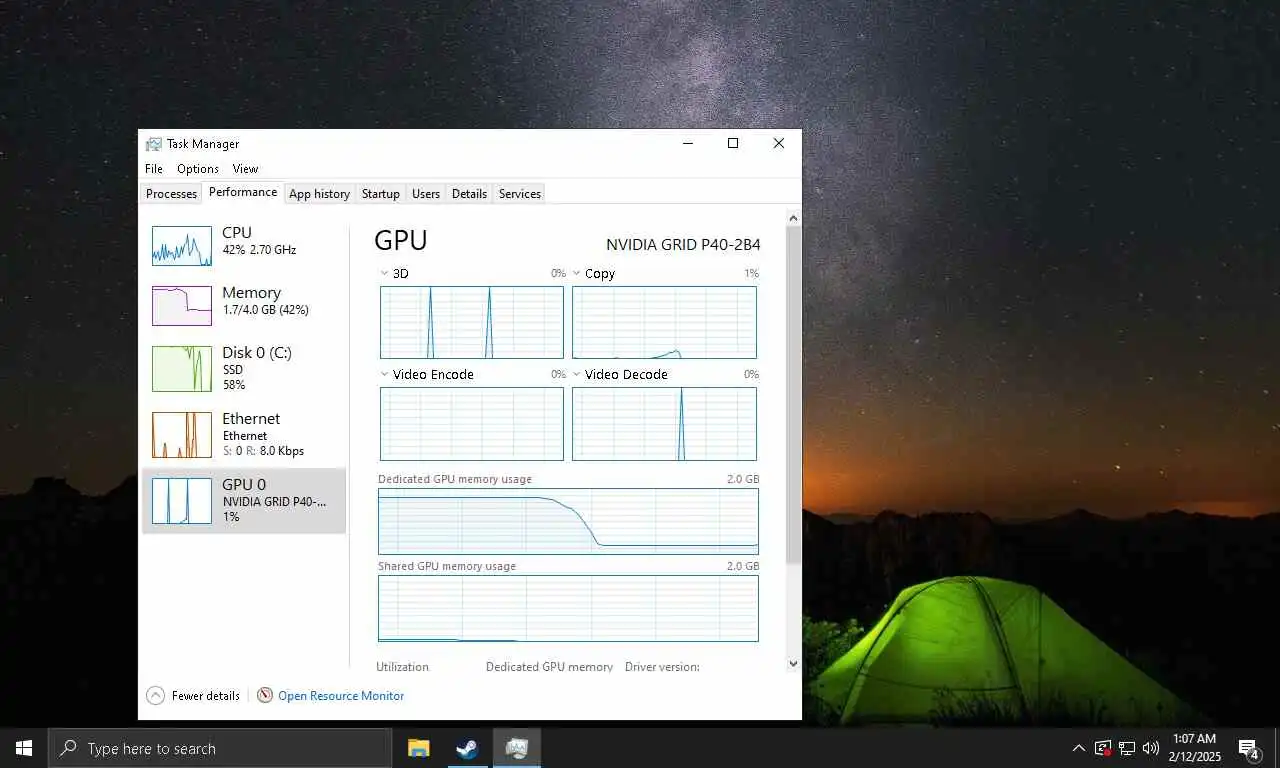Click the Fewer details chevron icon
Viewport: 1280px width, 768px height.
pos(155,695)
